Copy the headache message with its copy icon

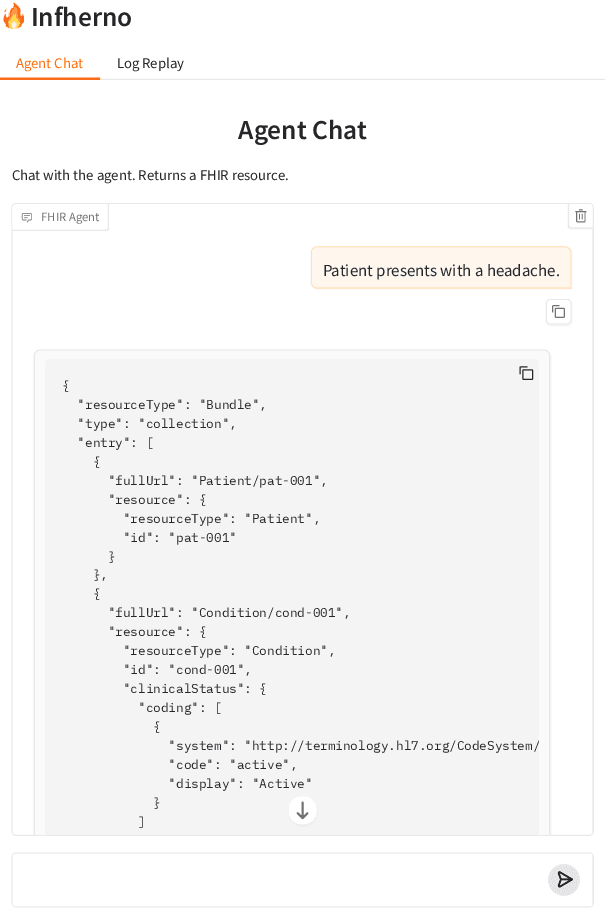(558, 312)
